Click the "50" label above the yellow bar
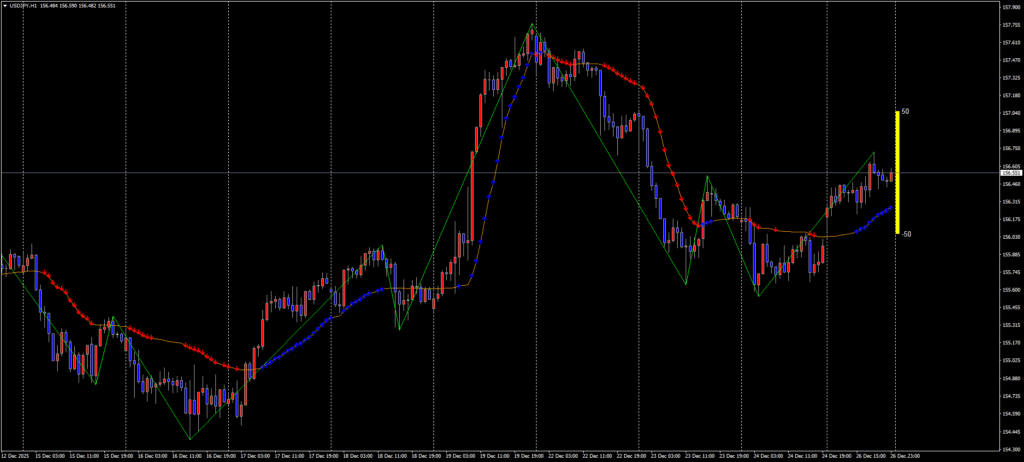1024x462 pixels. coord(905,112)
